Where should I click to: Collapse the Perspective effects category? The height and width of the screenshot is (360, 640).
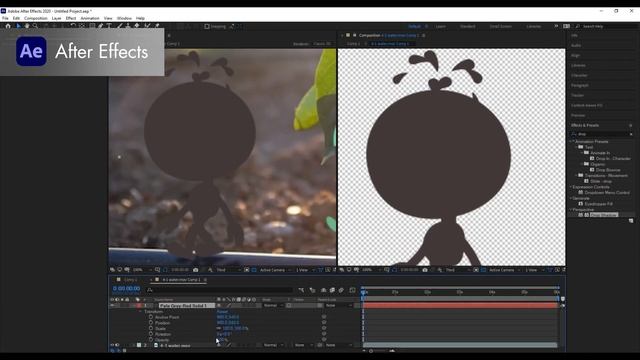coord(571,209)
